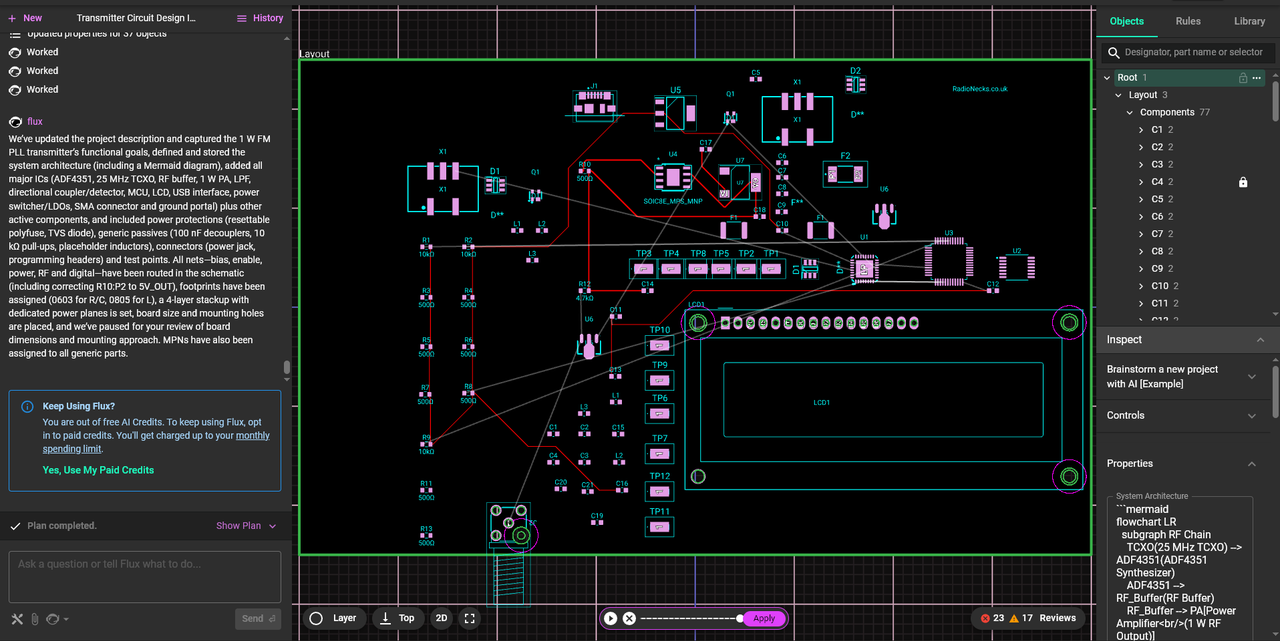Attach a file using the paperclip icon
The image size is (1280, 641).
click(x=34, y=619)
